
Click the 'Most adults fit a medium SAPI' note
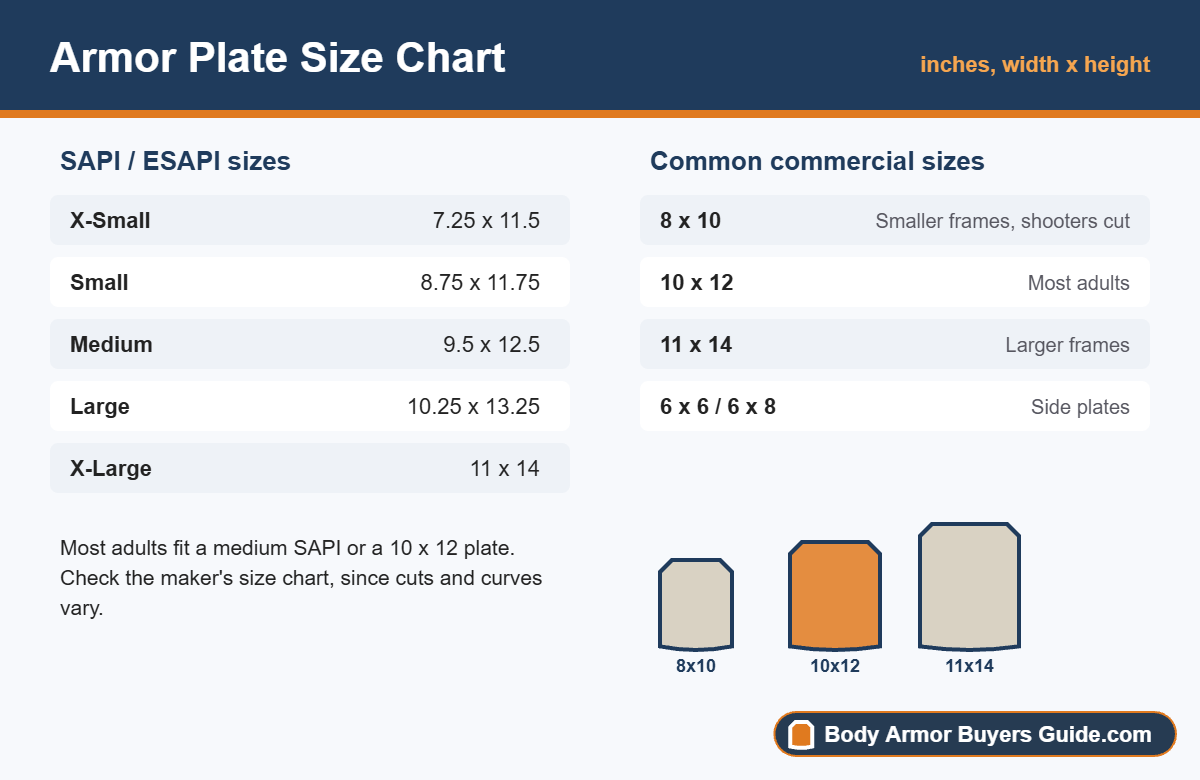301,578
